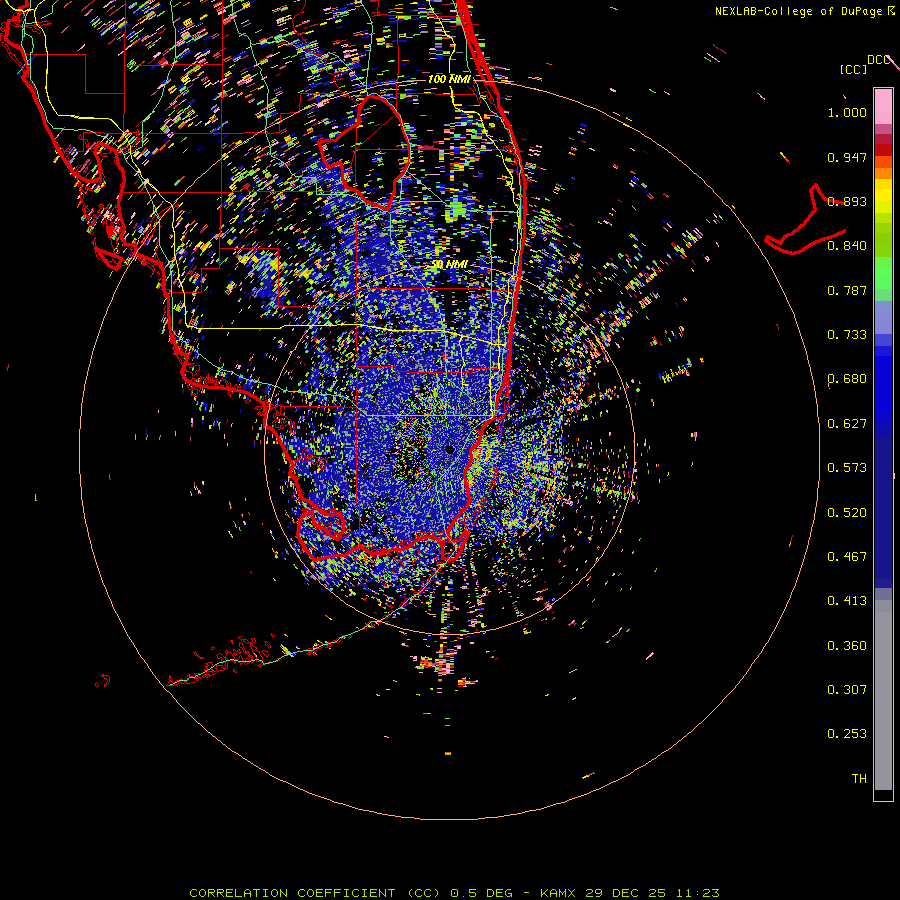The height and width of the screenshot is (900, 900).
Task: Click the 50 NMI range ring label
Action: click(449, 265)
